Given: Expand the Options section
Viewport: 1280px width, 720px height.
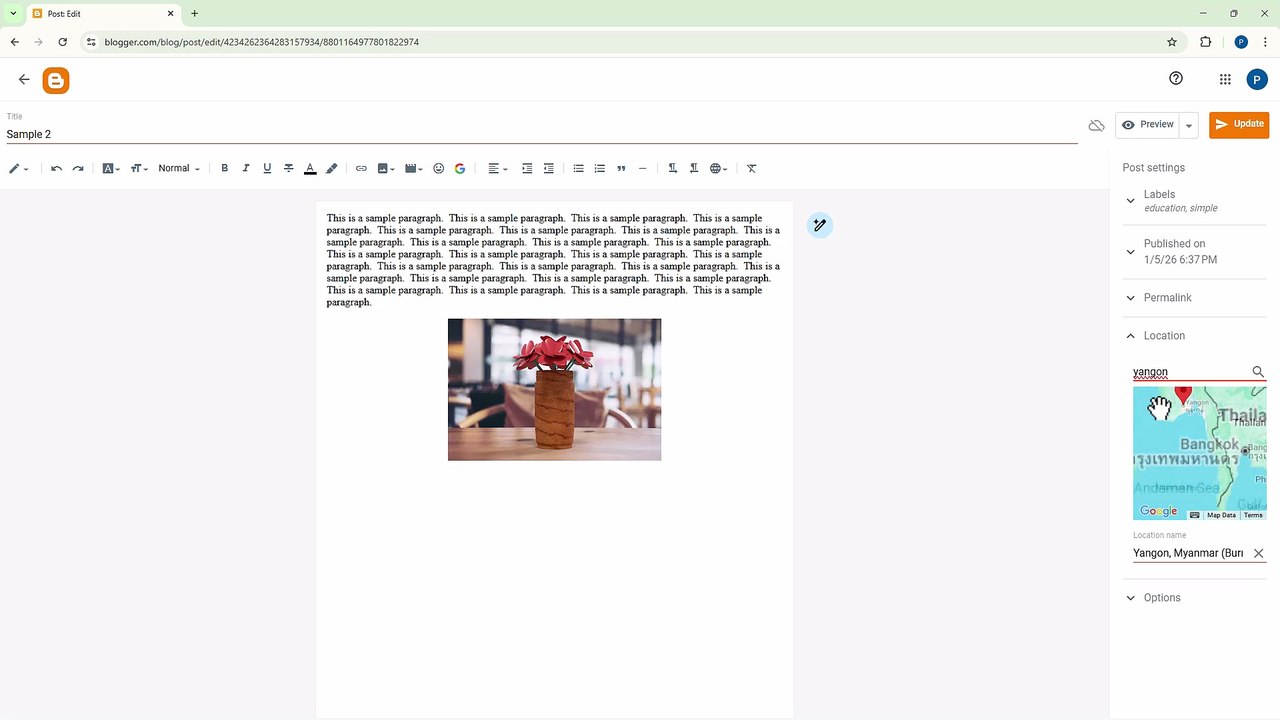Looking at the screenshot, I should coord(1194,598).
